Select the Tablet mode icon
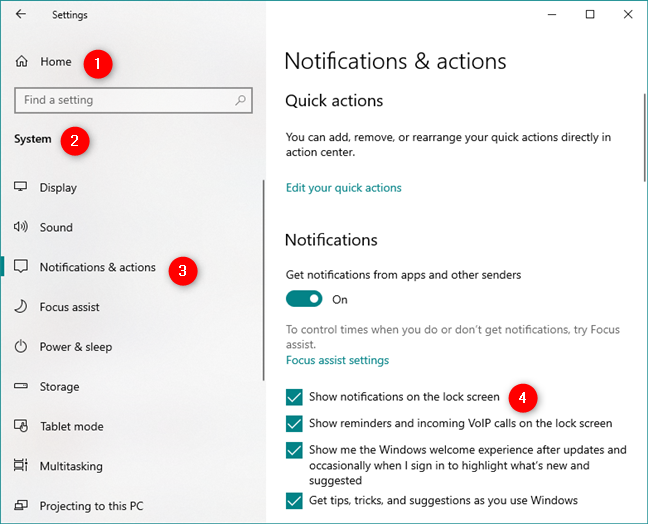Viewport: 648px width, 524px height. click(x=21, y=427)
